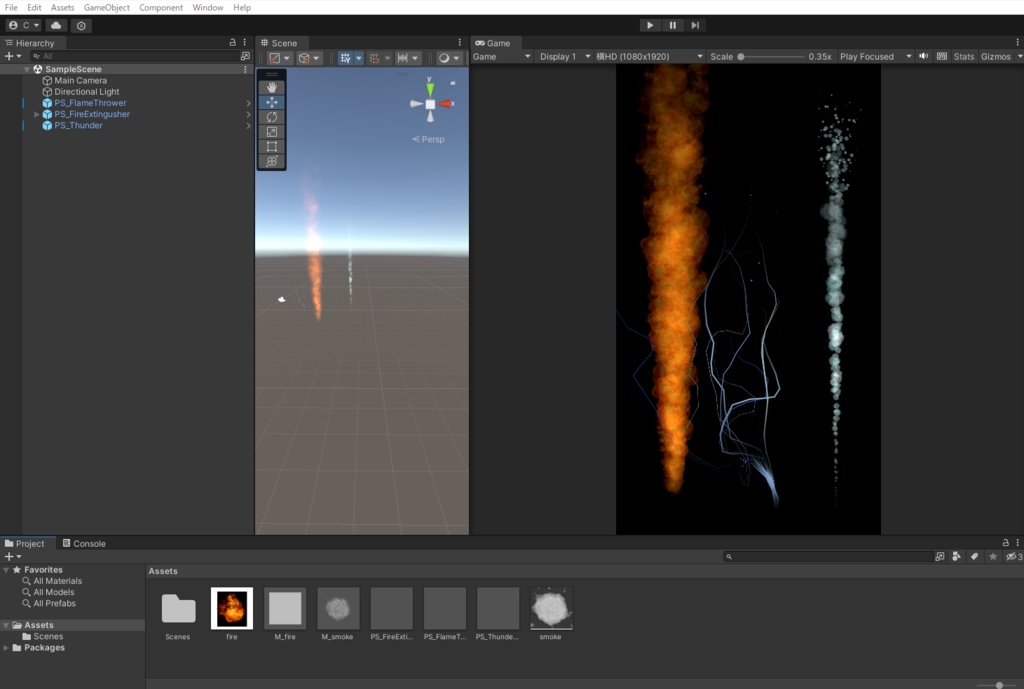Image resolution: width=1024 pixels, height=689 pixels.
Task: Adjust the Game view Scale slider
Action: point(741,57)
